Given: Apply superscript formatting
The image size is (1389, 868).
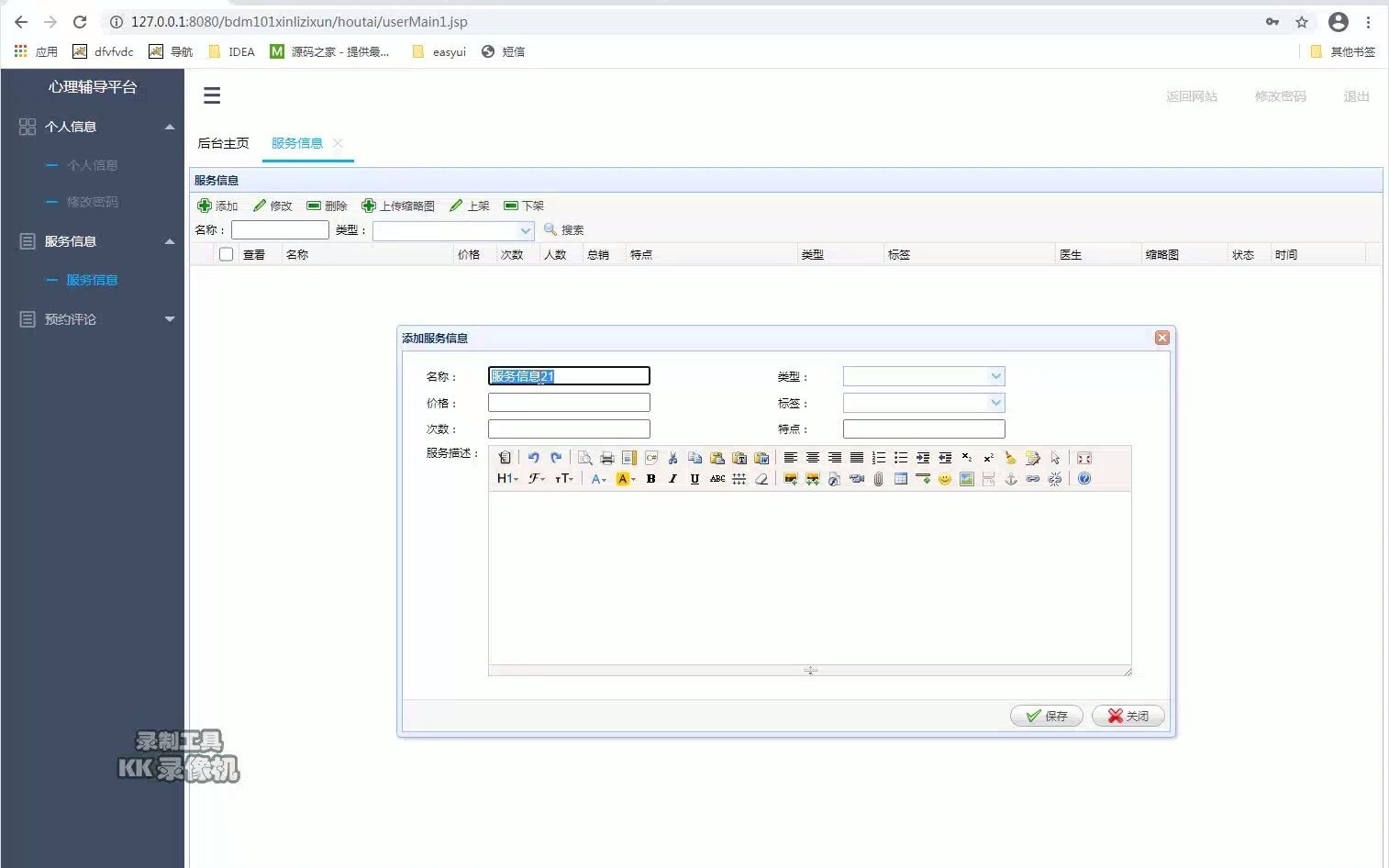Looking at the screenshot, I should tap(989, 458).
